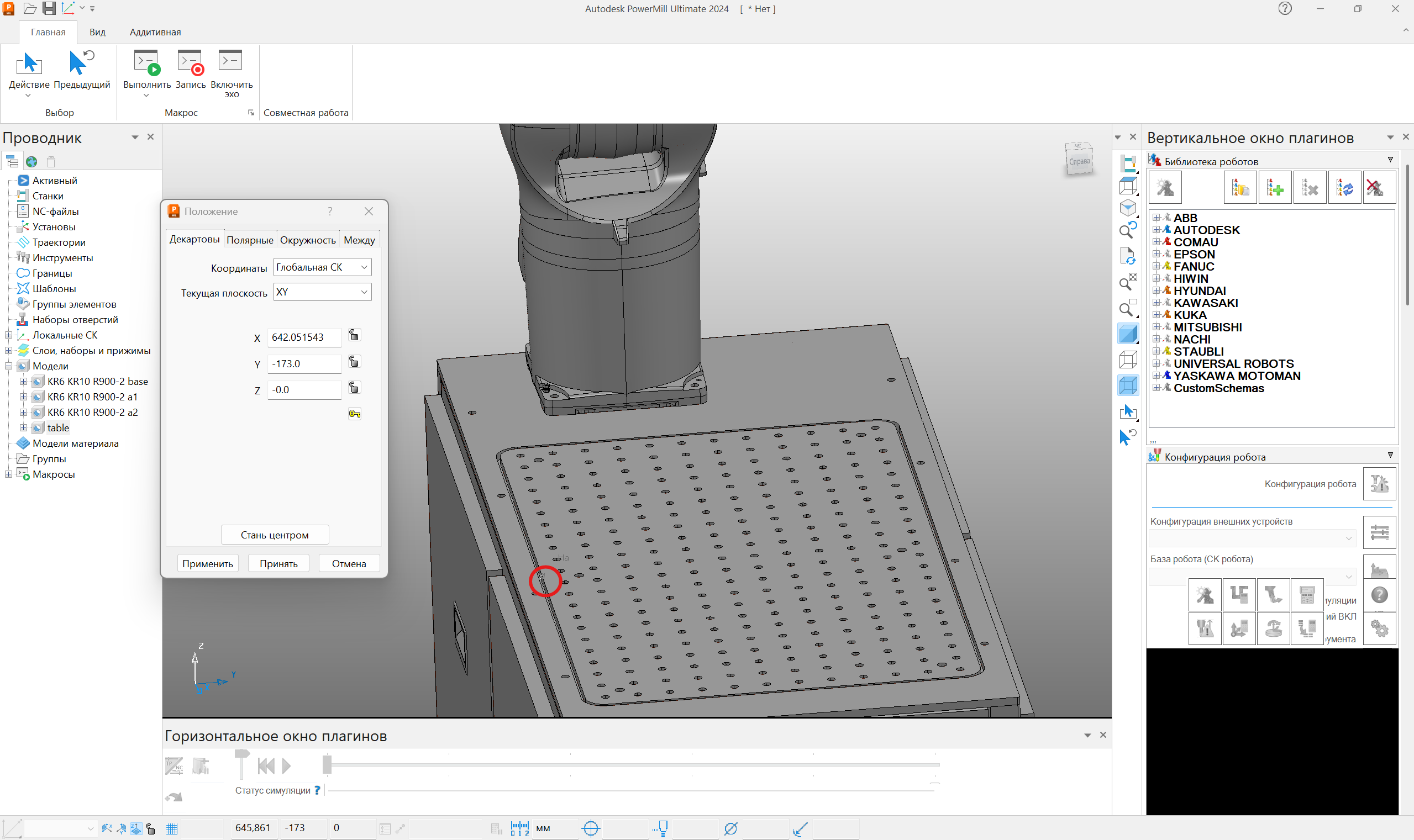Click the lock icon next to Y coordinate
This screenshot has width=1414, height=840.
pyautogui.click(x=354, y=361)
